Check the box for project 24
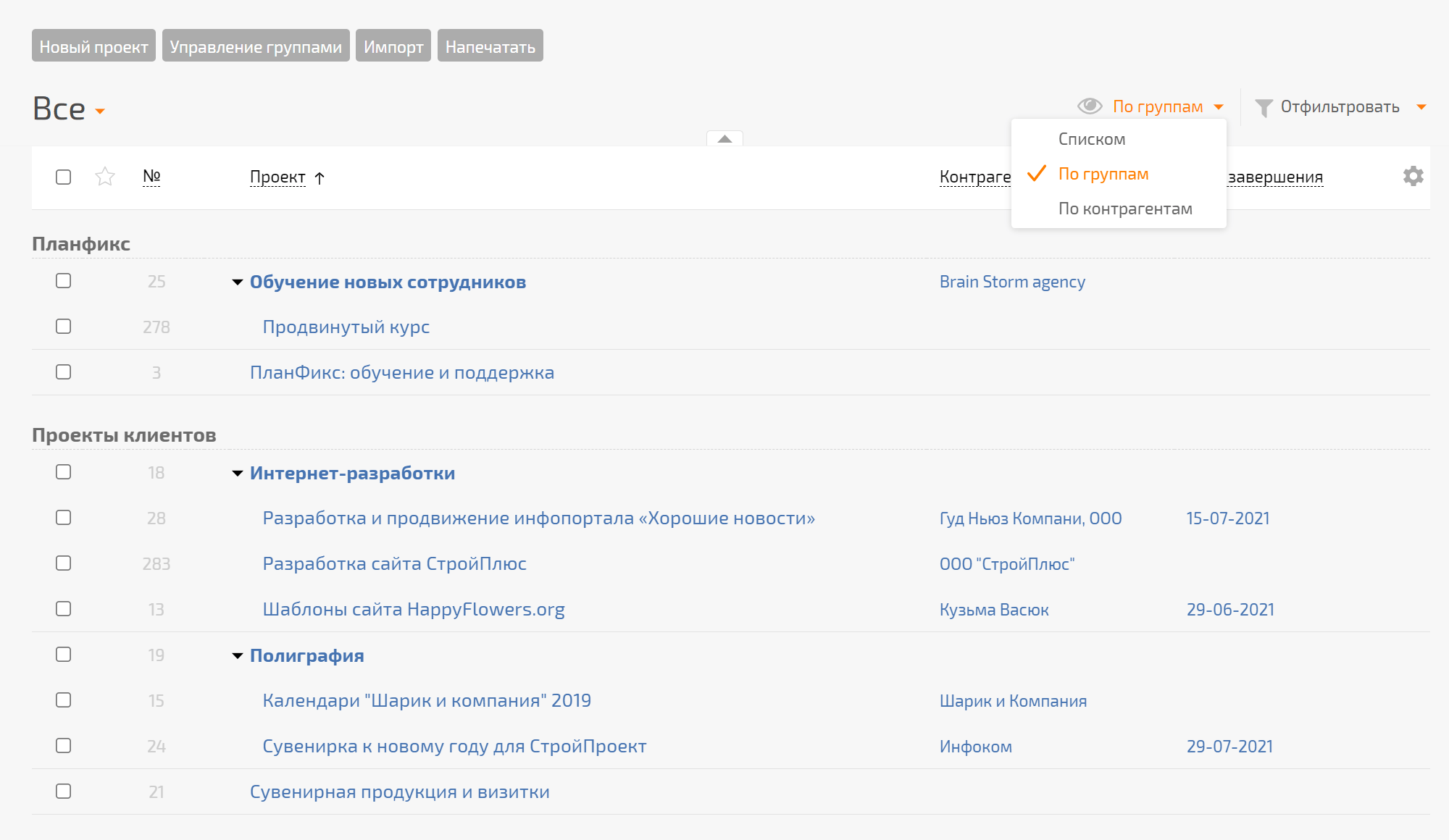 (64, 746)
